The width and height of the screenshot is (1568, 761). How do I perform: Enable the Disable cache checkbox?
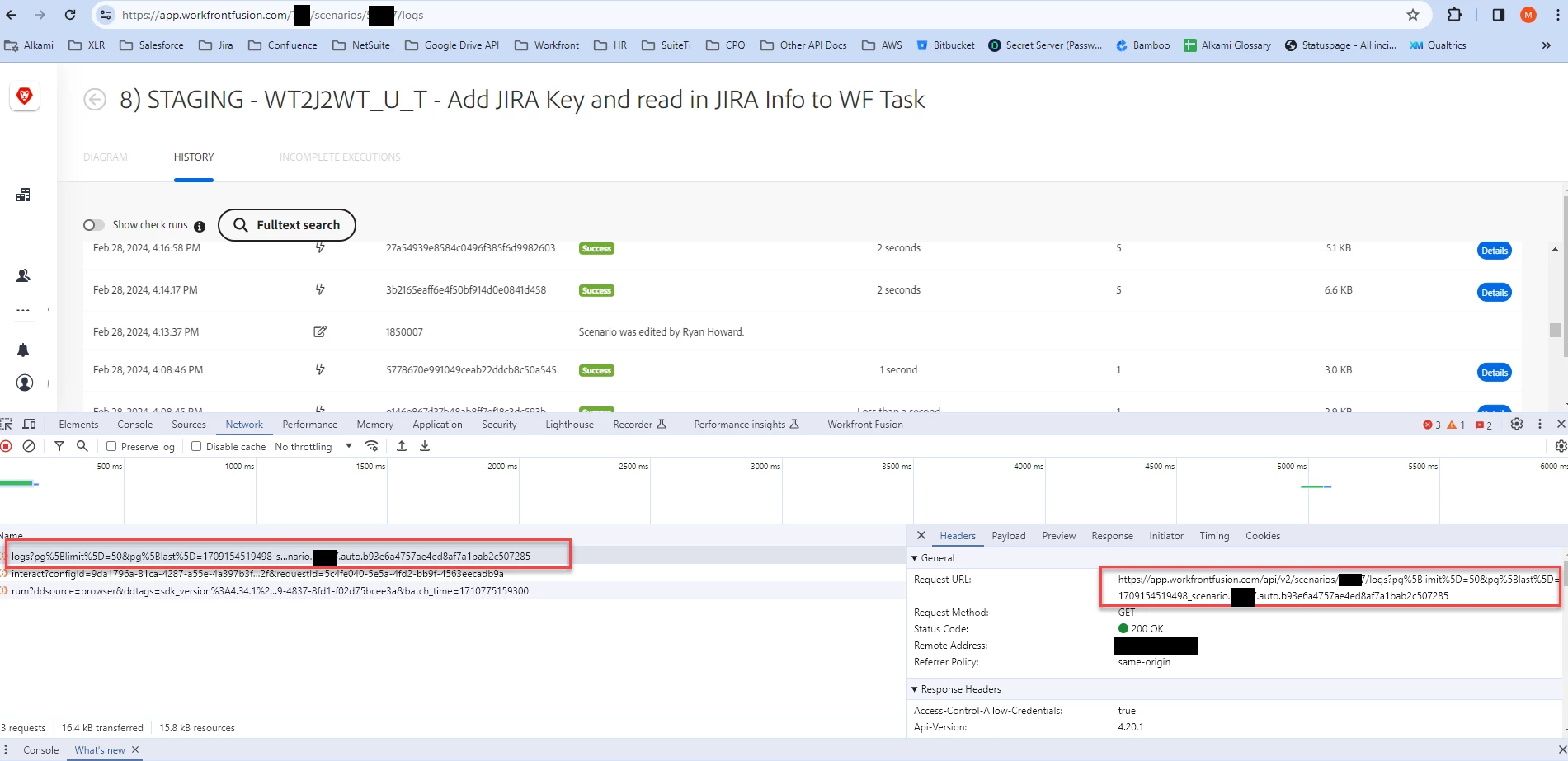[x=196, y=446]
